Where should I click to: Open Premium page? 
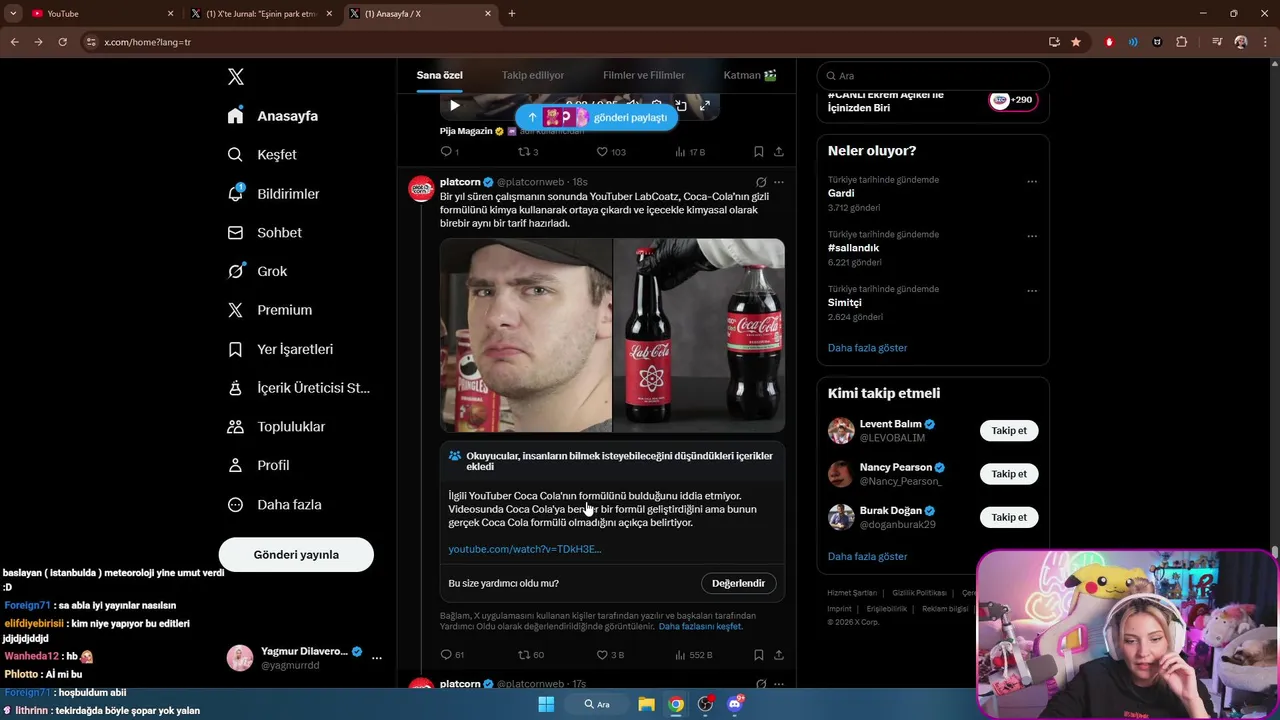[x=269, y=310]
